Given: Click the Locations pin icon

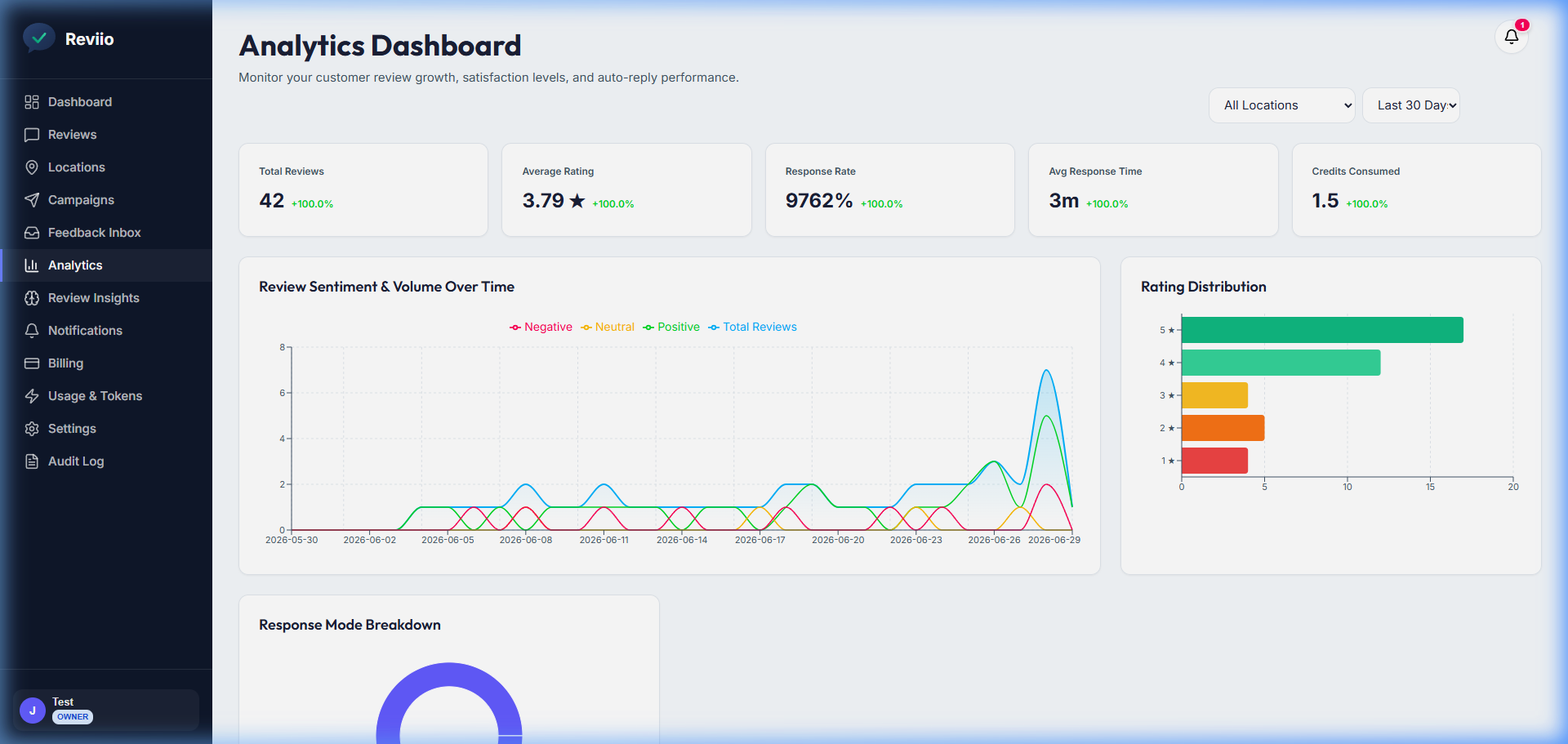Looking at the screenshot, I should (x=32, y=167).
